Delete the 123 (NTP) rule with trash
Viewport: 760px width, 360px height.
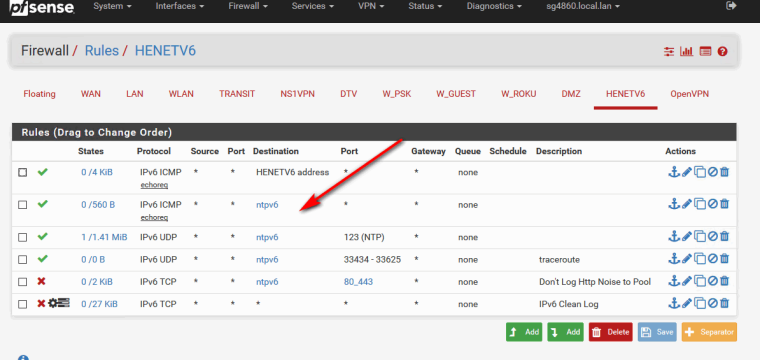(724, 236)
